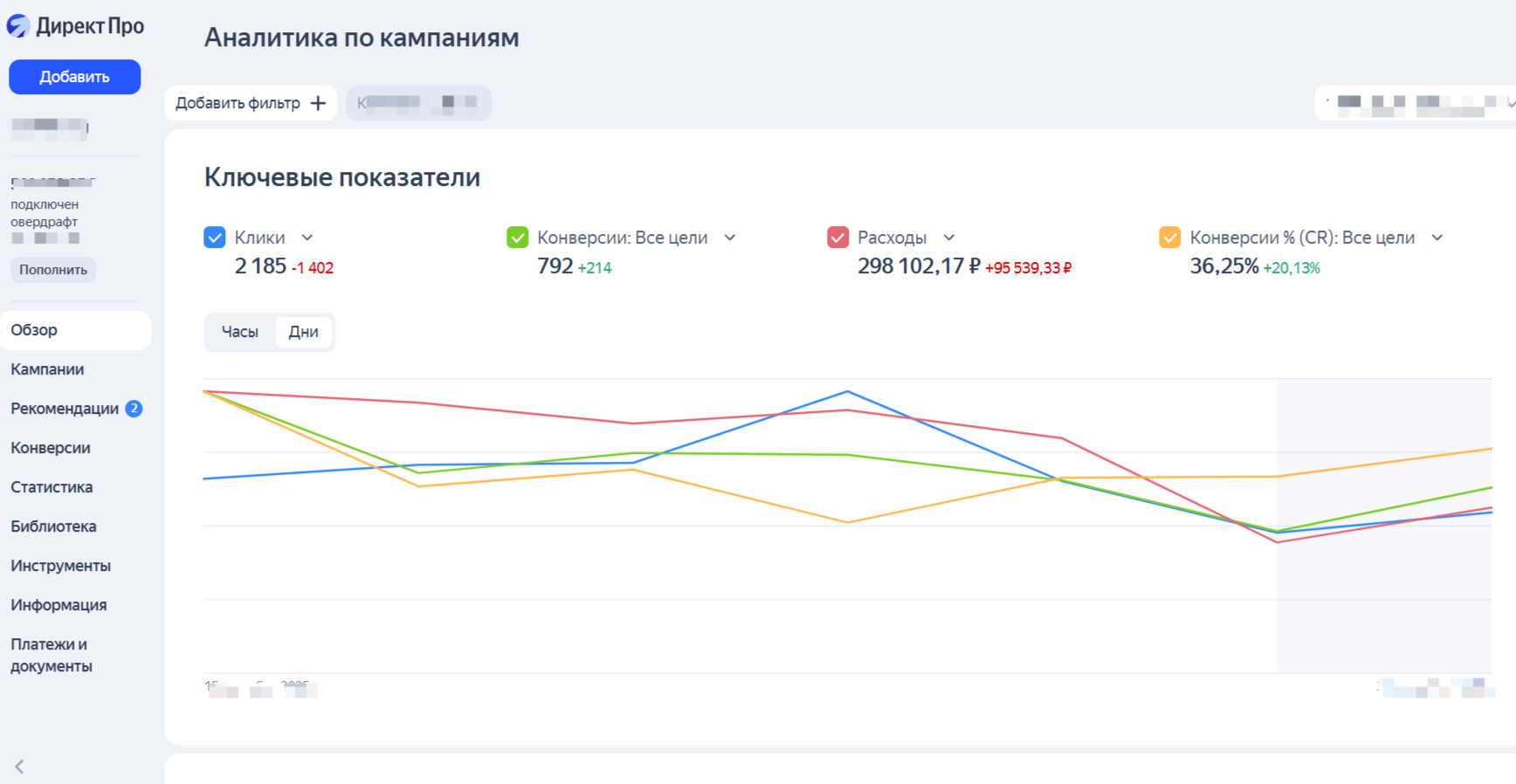Go to Статистика in the sidebar
This screenshot has height=784, width=1516.
click(x=52, y=487)
